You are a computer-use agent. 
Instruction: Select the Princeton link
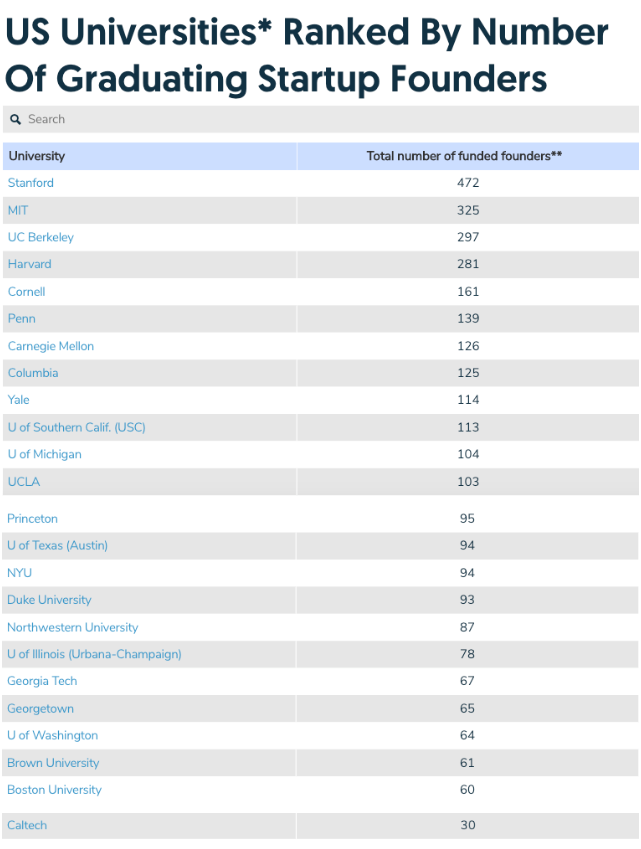(x=33, y=519)
